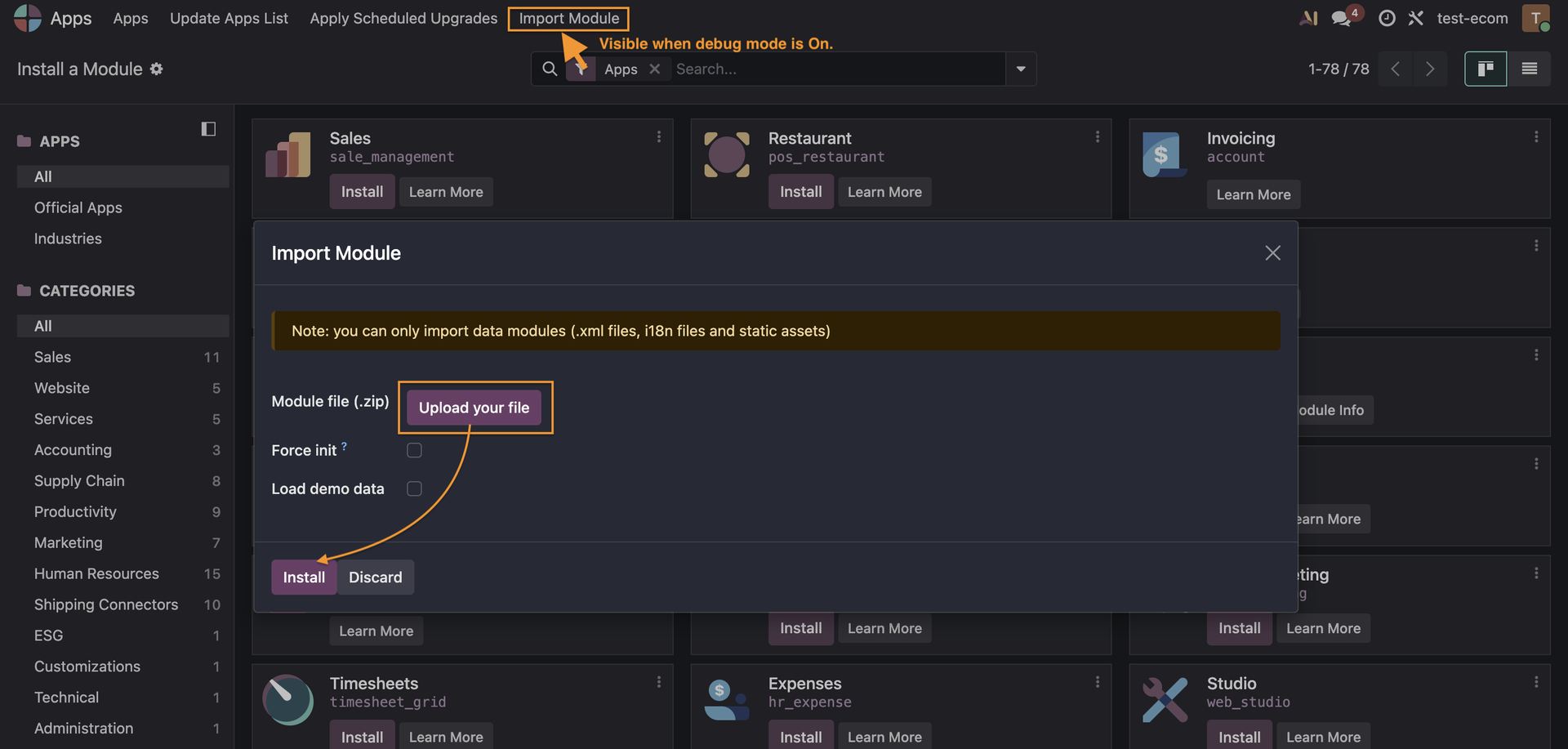
Task: Show the Force init help tooltip
Action: [x=344, y=446]
